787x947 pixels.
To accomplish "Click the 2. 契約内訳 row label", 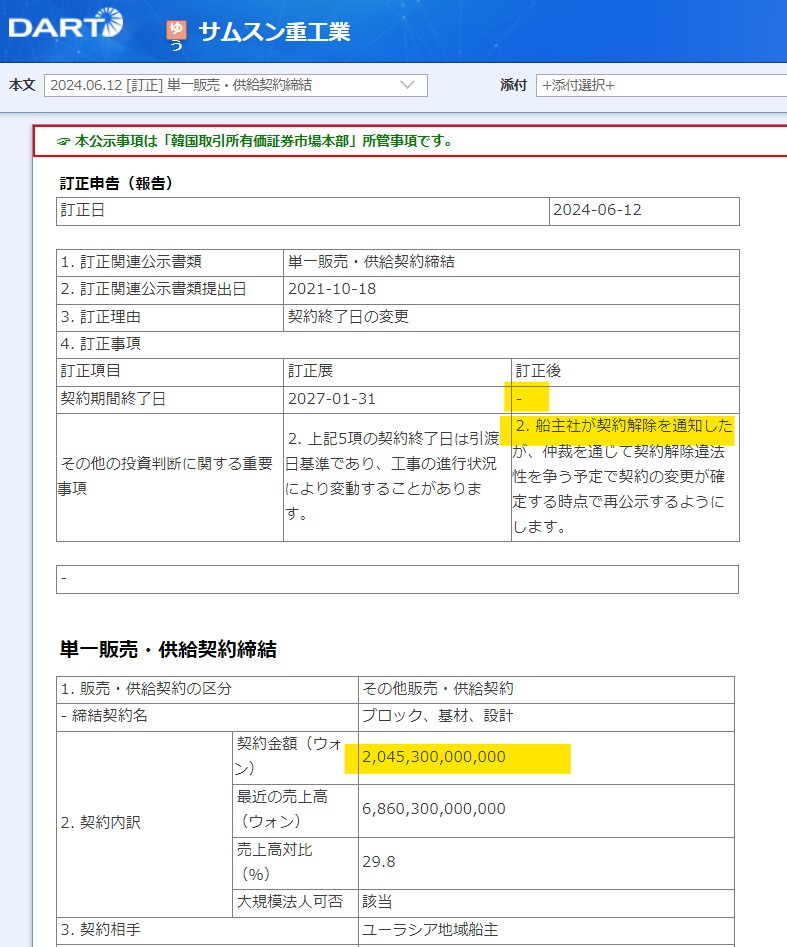I will [x=100, y=823].
